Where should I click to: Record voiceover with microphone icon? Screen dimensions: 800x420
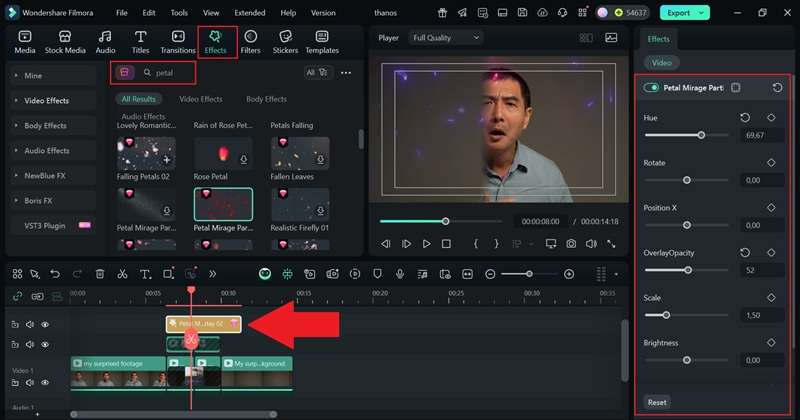coord(400,274)
